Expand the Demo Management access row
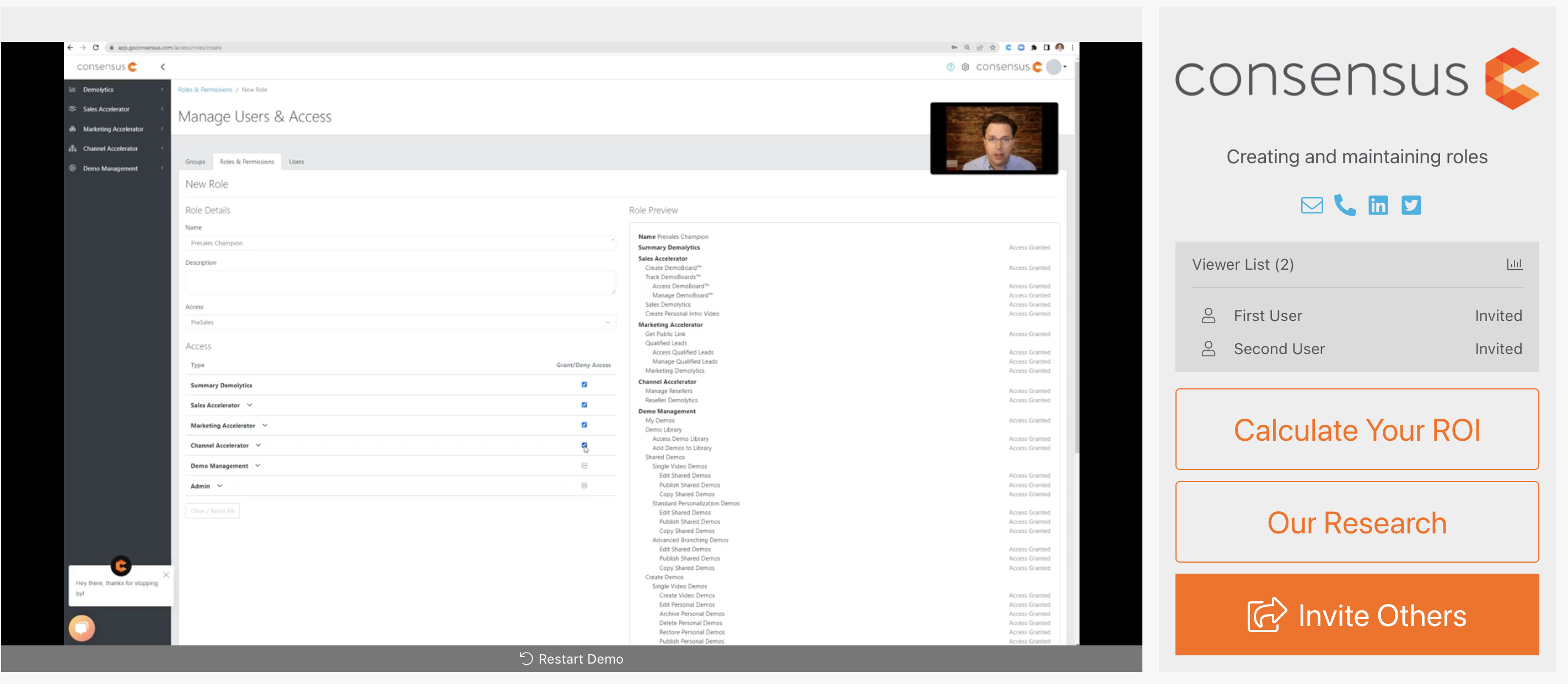 [x=257, y=466]
